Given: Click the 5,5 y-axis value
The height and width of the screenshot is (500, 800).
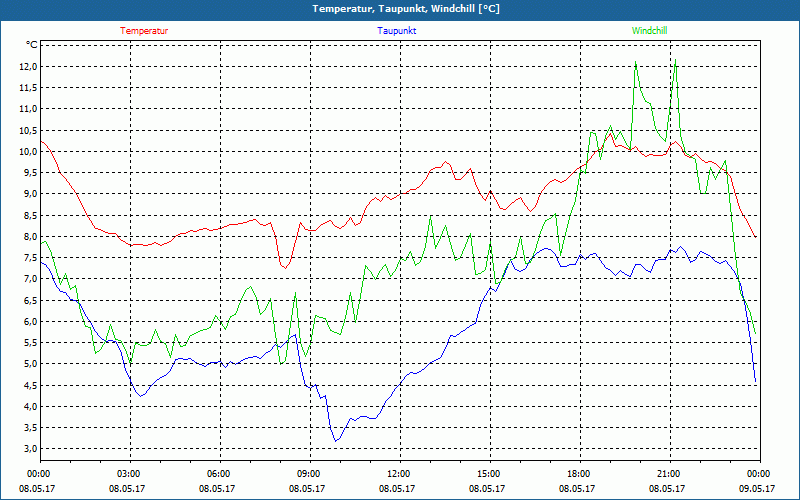Looking at the screenshot, I should [31, 343].
